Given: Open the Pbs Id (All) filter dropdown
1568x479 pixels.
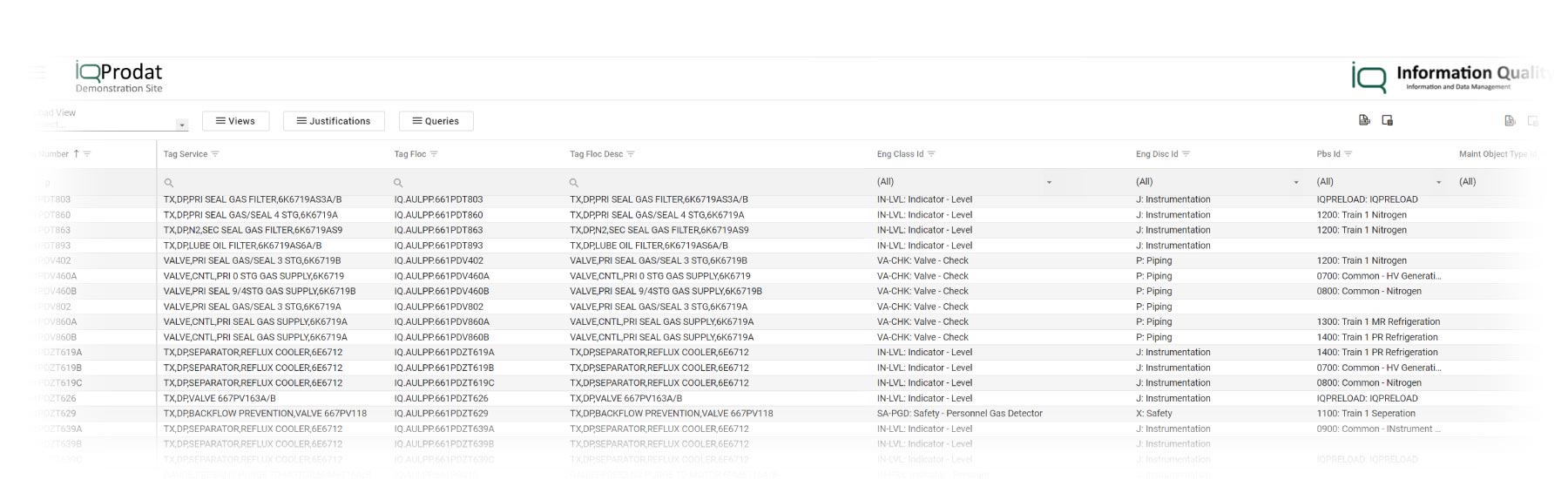Looking at the screenshot, I should 1438,182.
